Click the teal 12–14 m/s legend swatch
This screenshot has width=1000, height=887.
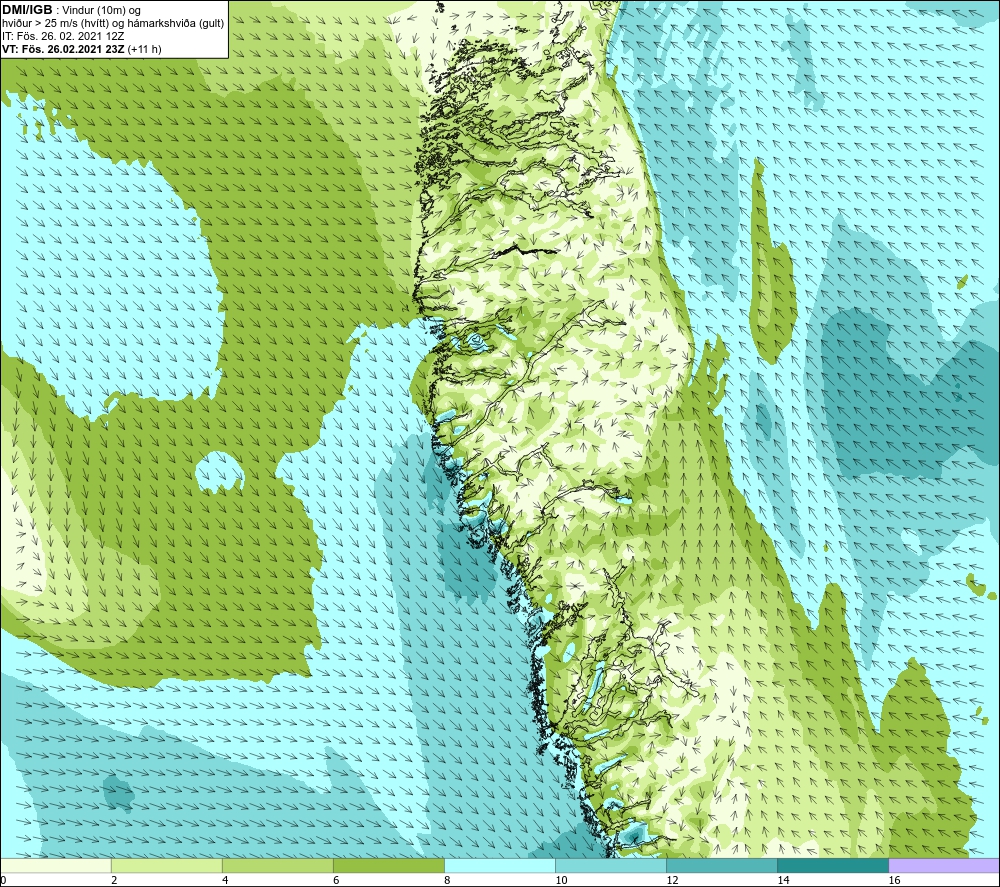point(722,865)
